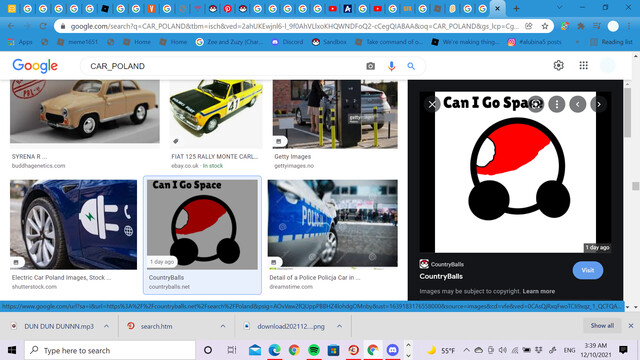Viewport: 640px width, 360px height.
Task: Open the search.htm downloaded file
Action: point(156,326)
